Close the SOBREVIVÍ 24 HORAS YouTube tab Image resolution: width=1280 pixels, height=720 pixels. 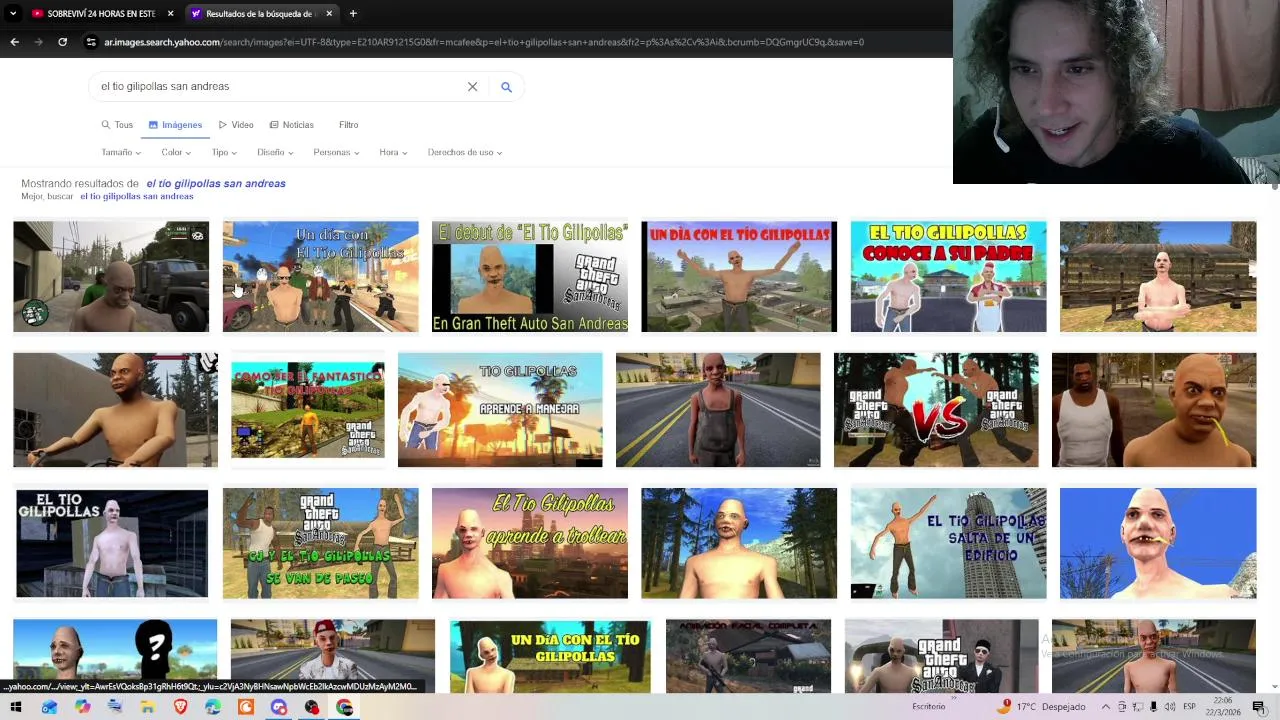170,13
